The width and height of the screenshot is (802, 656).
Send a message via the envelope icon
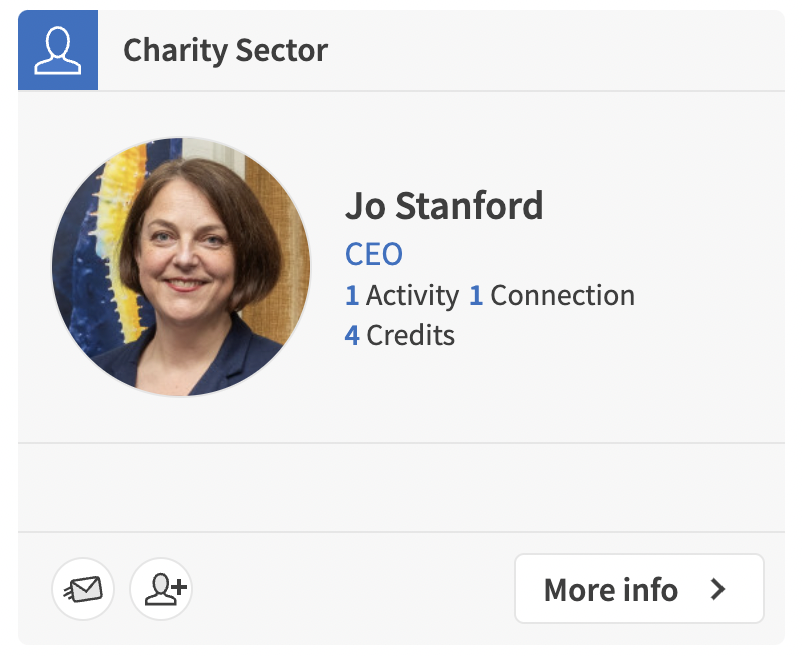point(83,589)
